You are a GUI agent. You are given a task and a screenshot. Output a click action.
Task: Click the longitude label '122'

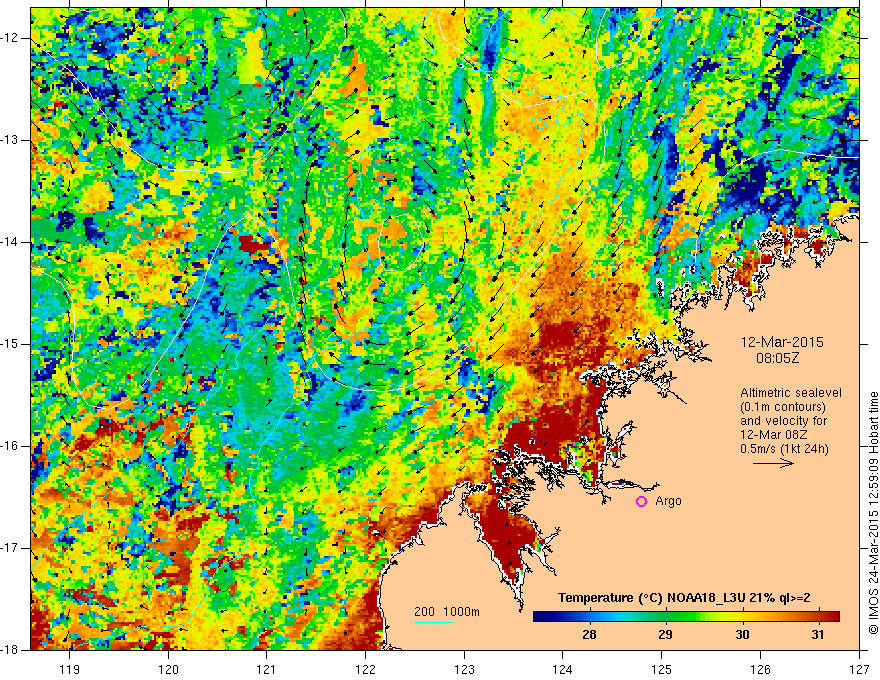[x=365, y=669]
